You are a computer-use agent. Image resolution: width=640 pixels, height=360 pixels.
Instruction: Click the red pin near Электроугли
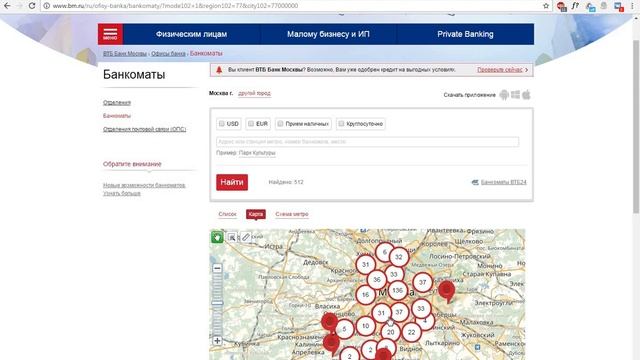pyautogui.click(x=447, y=291)
